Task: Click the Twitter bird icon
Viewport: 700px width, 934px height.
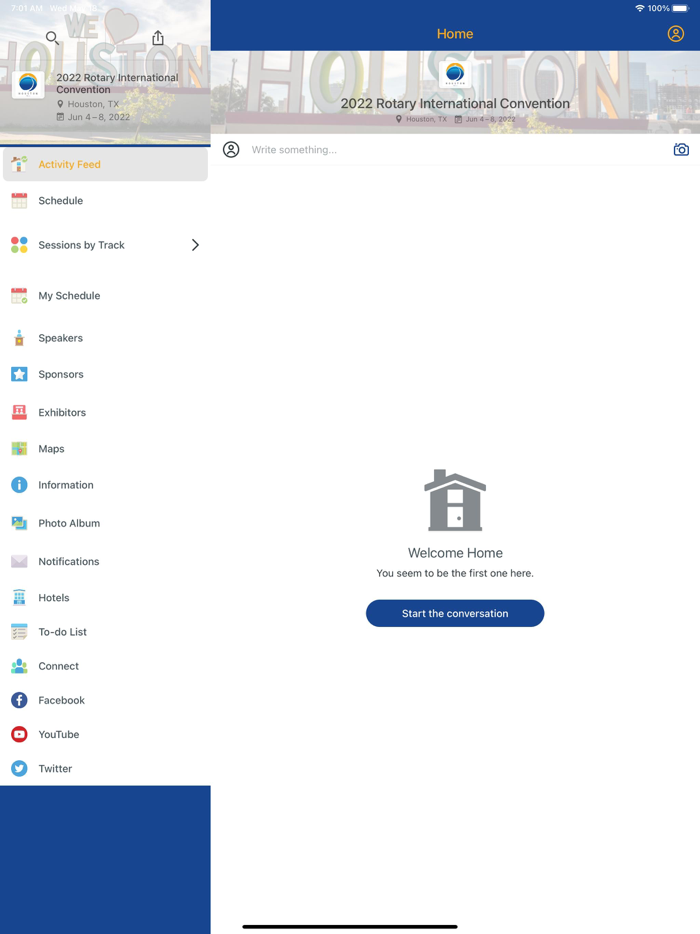Action: [x=19, y=768]
